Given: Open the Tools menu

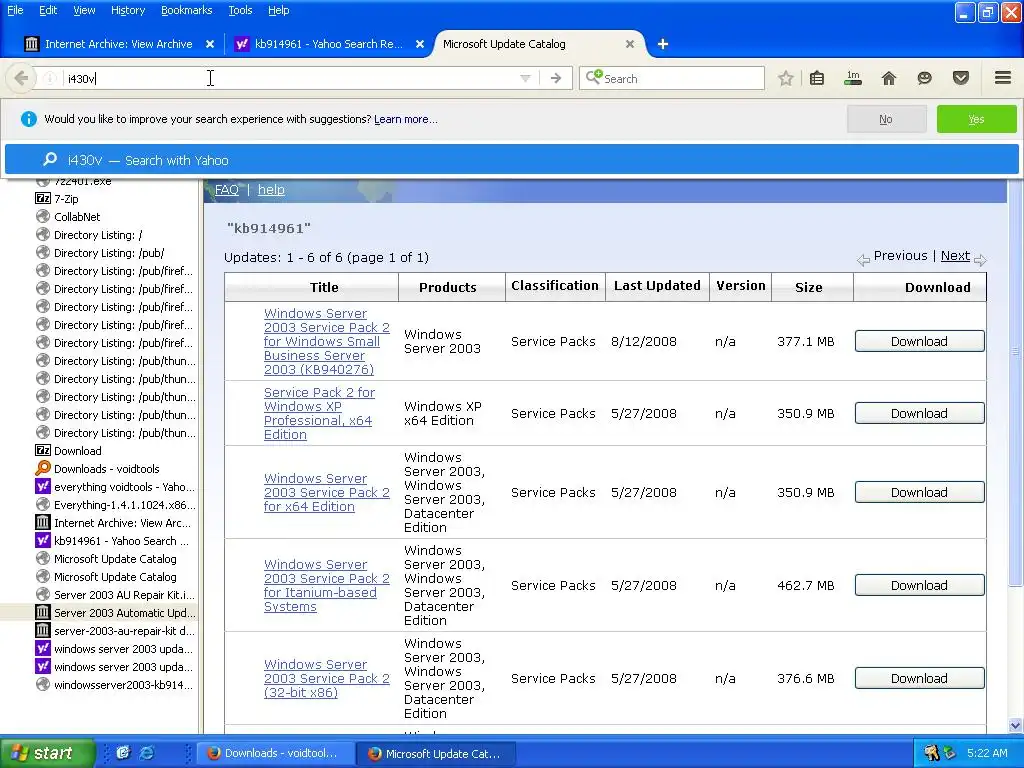Looking at the screenshot, I should pos(240,10).
